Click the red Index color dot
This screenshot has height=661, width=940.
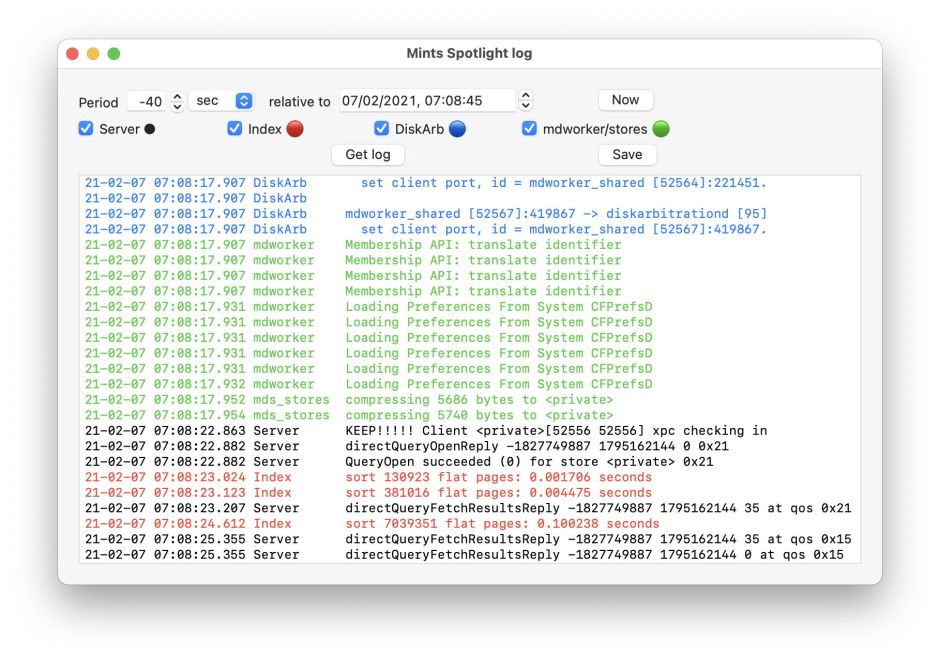click(295, 129)
